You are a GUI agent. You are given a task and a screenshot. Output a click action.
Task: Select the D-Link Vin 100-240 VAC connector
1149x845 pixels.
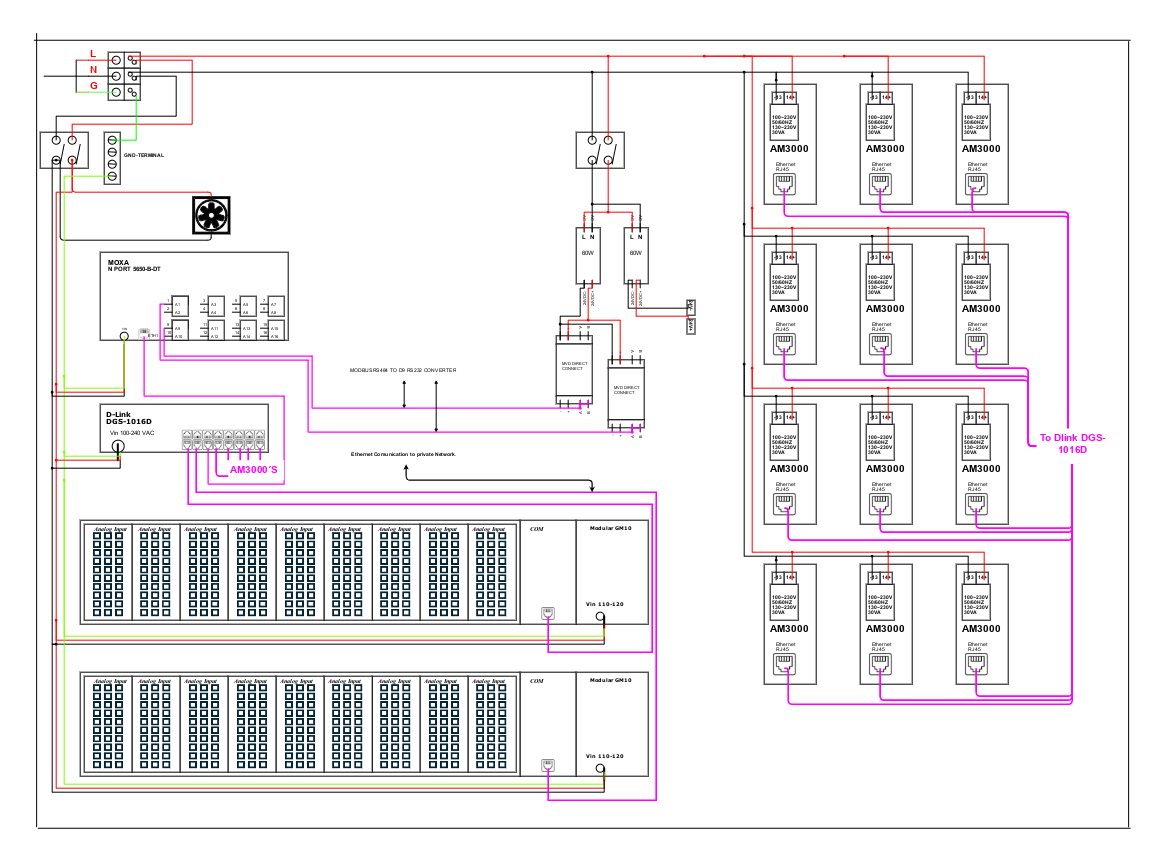[118, 448]
